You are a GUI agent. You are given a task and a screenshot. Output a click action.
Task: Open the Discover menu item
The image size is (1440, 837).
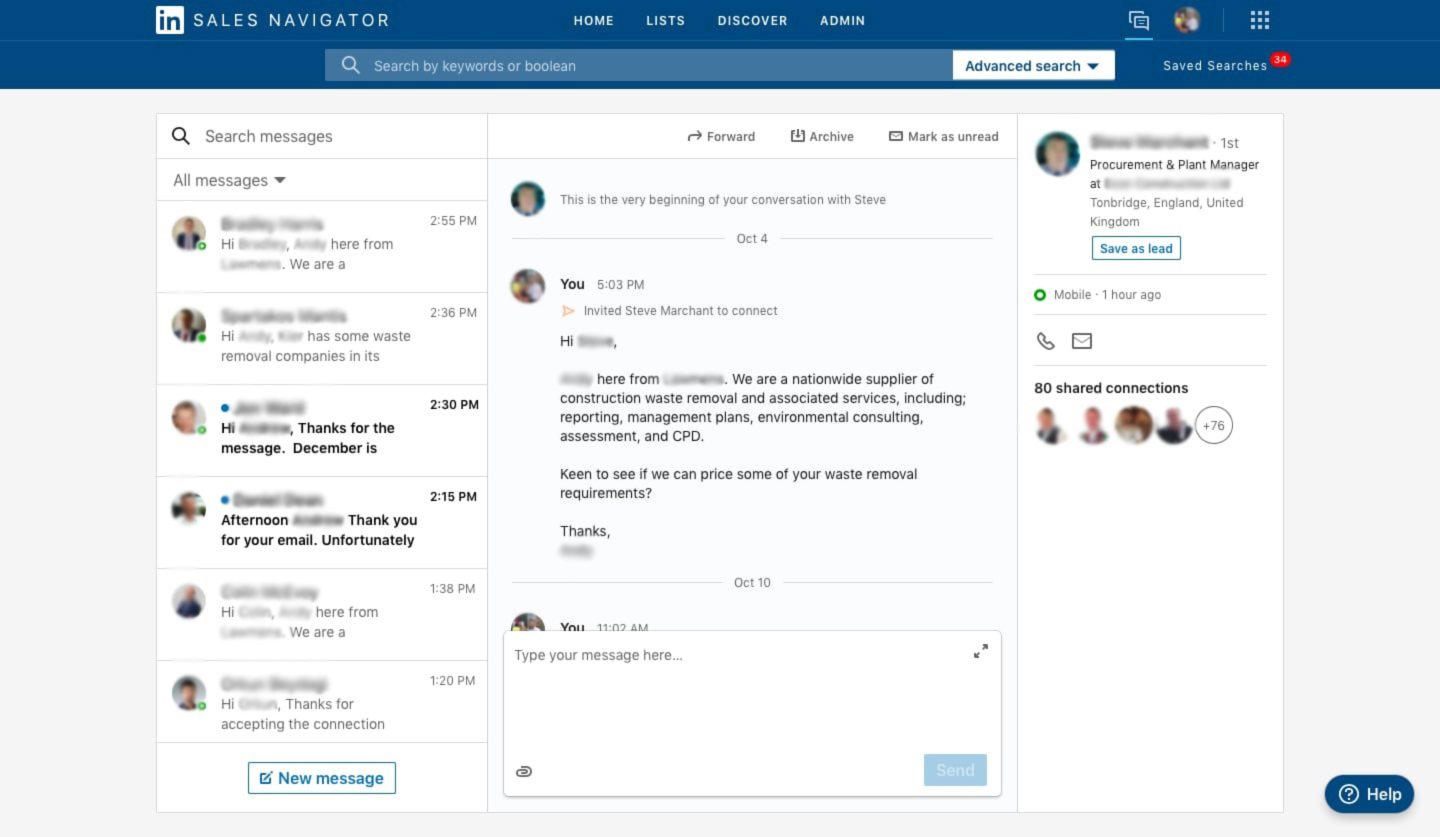[x=752, y=20]
